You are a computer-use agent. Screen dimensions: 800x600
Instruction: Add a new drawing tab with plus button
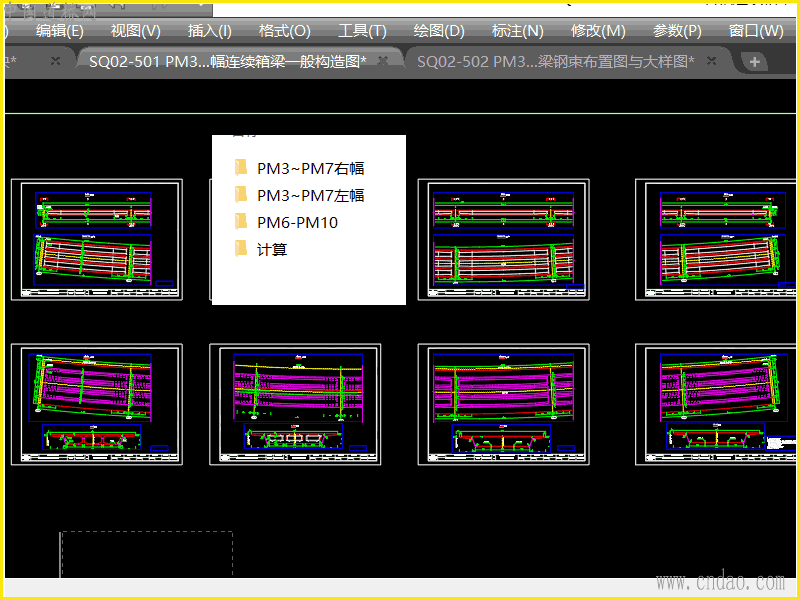[x=754, y=62]
